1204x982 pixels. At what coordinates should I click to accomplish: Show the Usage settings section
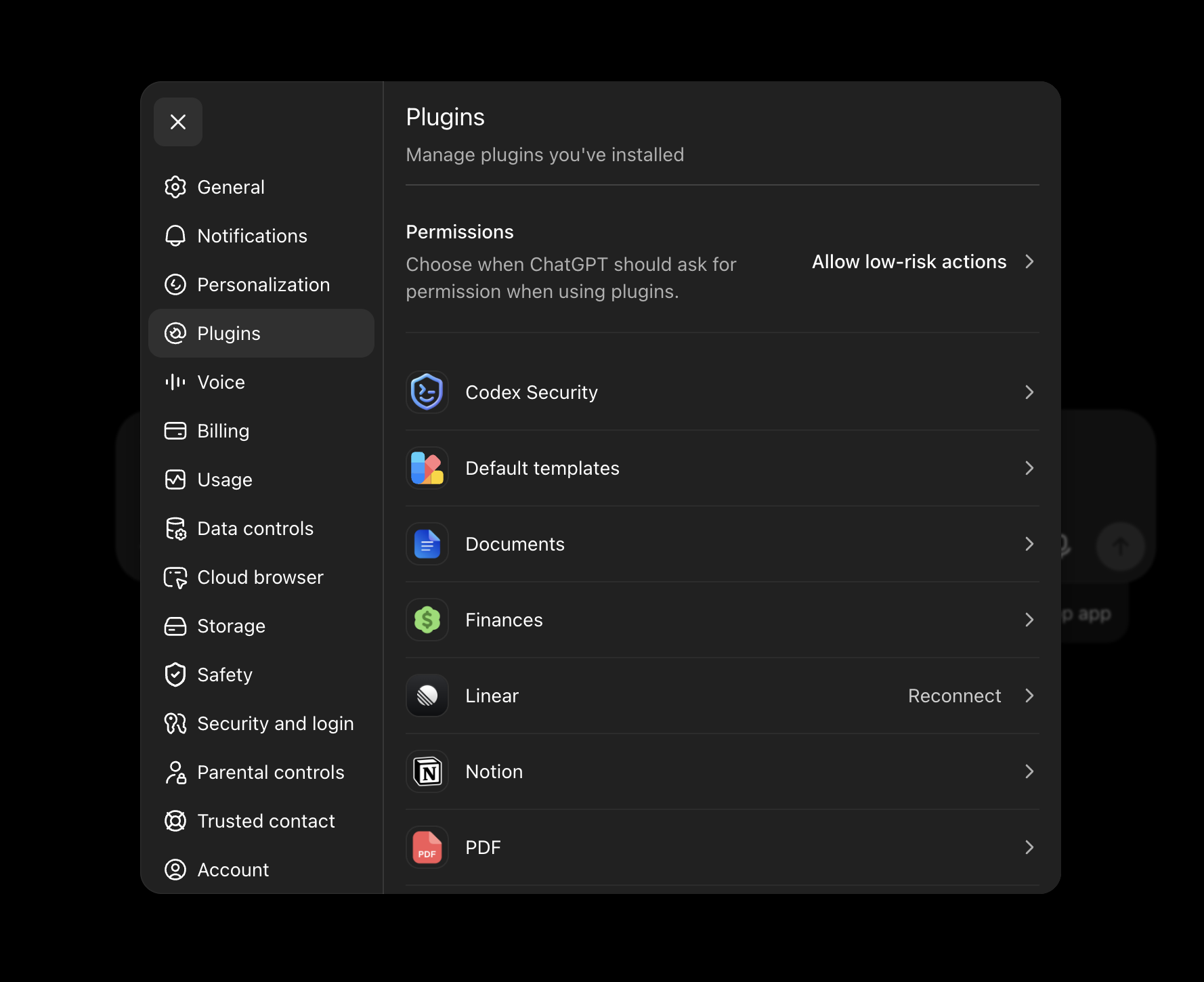pyautogui.click(x=261, y=479)
